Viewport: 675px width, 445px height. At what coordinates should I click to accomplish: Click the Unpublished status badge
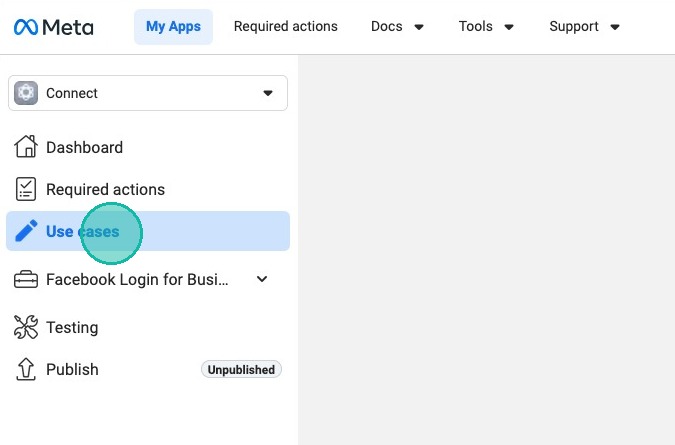(x=241, y=370)
